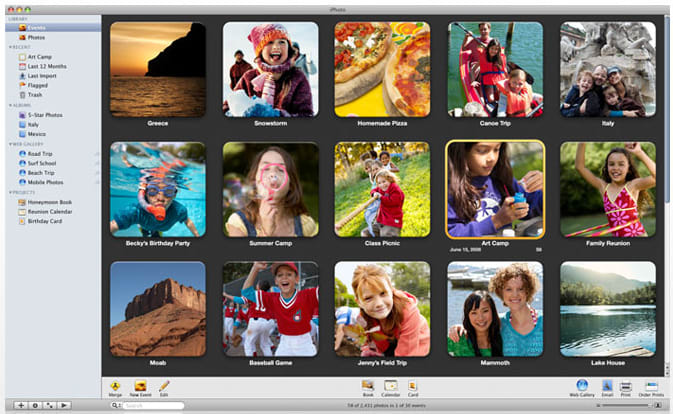Start a Calendar project
The image size is (673, 414).
391,386
